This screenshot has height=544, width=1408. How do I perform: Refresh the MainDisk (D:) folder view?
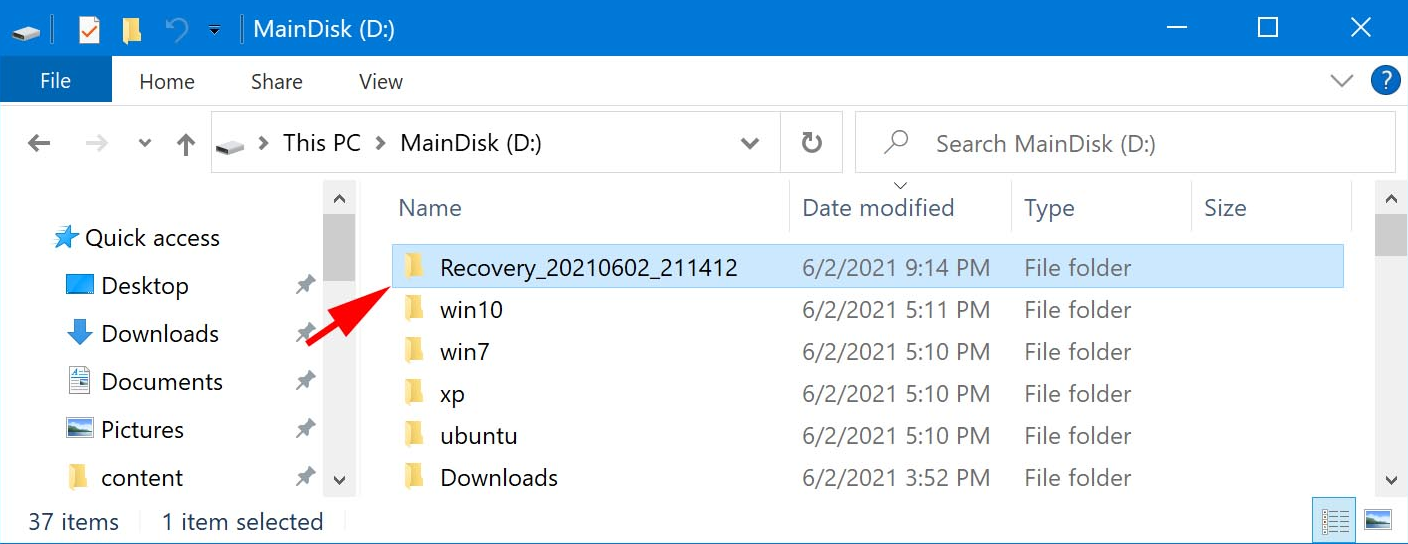click(x=812, y=143)
